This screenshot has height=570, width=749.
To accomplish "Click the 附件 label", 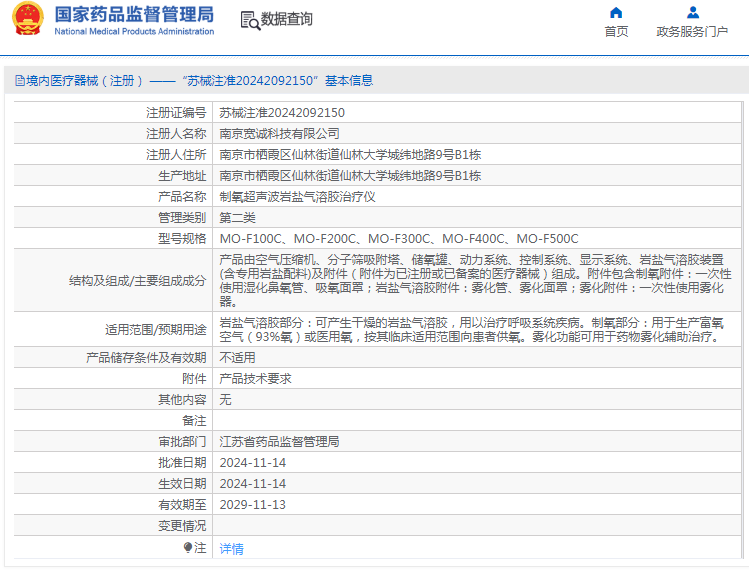I will click(194, 379).
